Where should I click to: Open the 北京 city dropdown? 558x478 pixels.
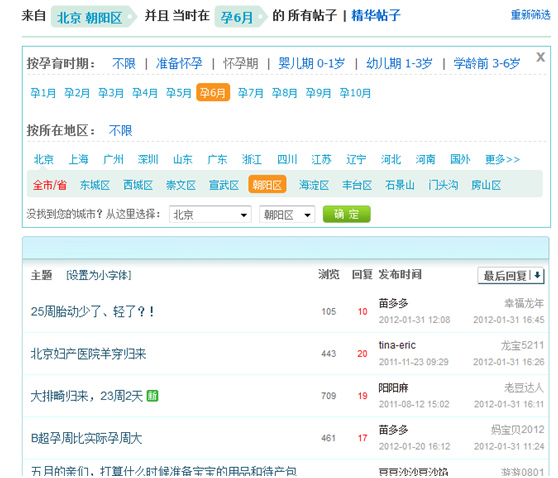(210, 215)
